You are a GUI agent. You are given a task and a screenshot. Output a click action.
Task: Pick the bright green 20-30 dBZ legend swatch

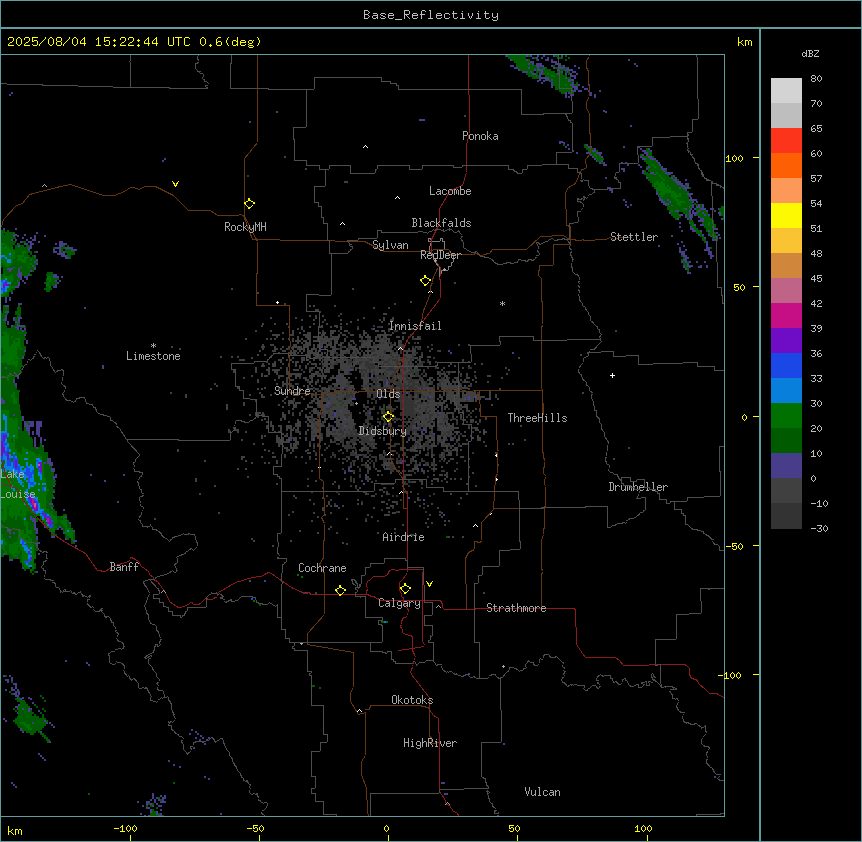point(786,416)
